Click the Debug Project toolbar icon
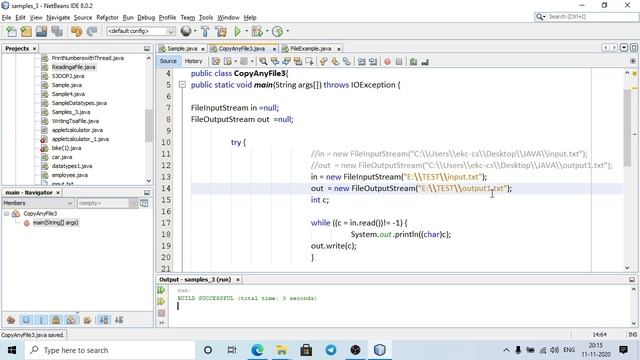The image size is (640, 360). pyautogui.click(x=257, y=31)
